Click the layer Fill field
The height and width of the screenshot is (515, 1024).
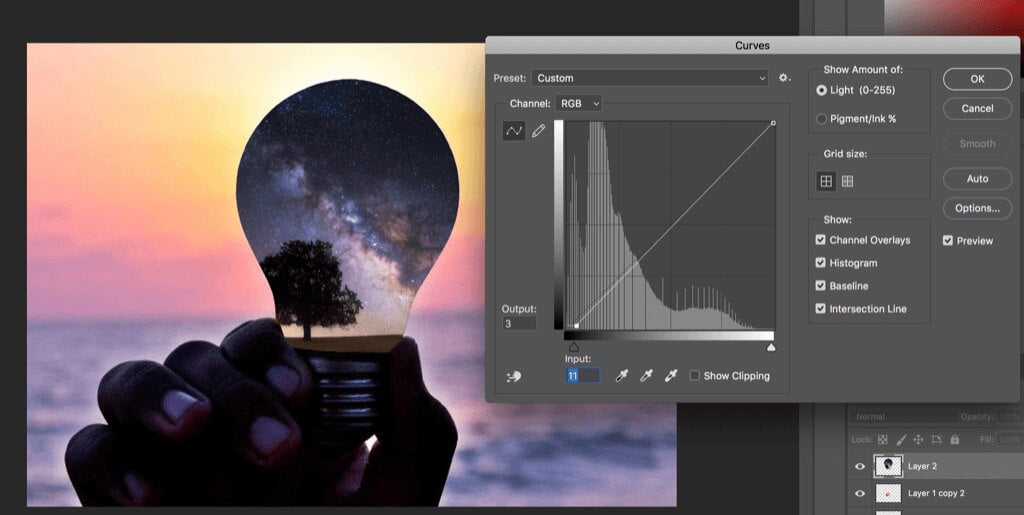pos(1011,440)
